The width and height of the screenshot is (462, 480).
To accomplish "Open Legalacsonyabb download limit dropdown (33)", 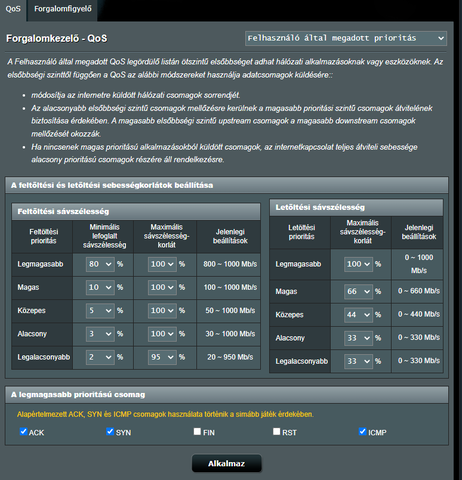I will point(358,361).
